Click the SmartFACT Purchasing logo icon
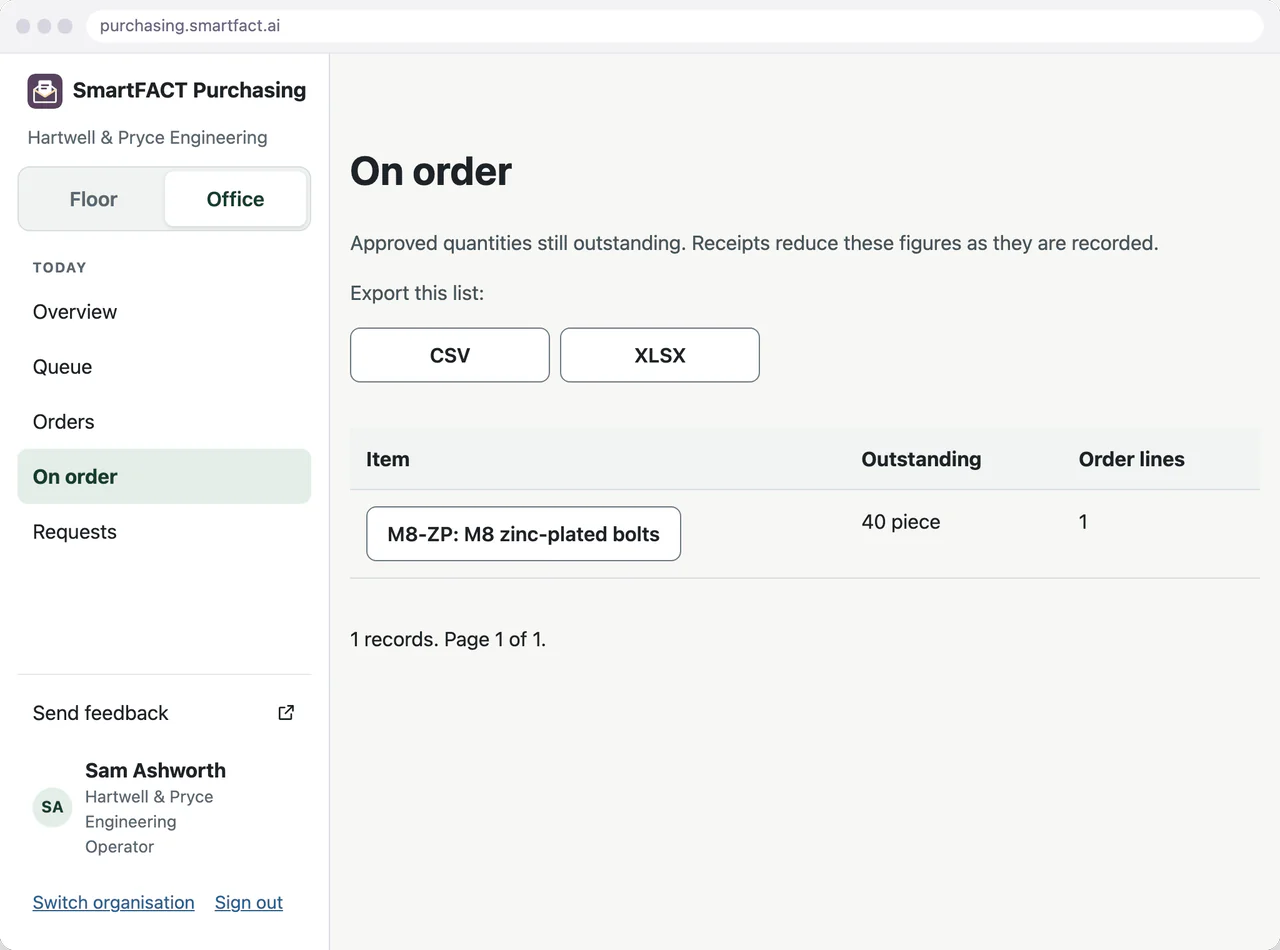This screenshot has width=1280, height=950. pos(45,91)
